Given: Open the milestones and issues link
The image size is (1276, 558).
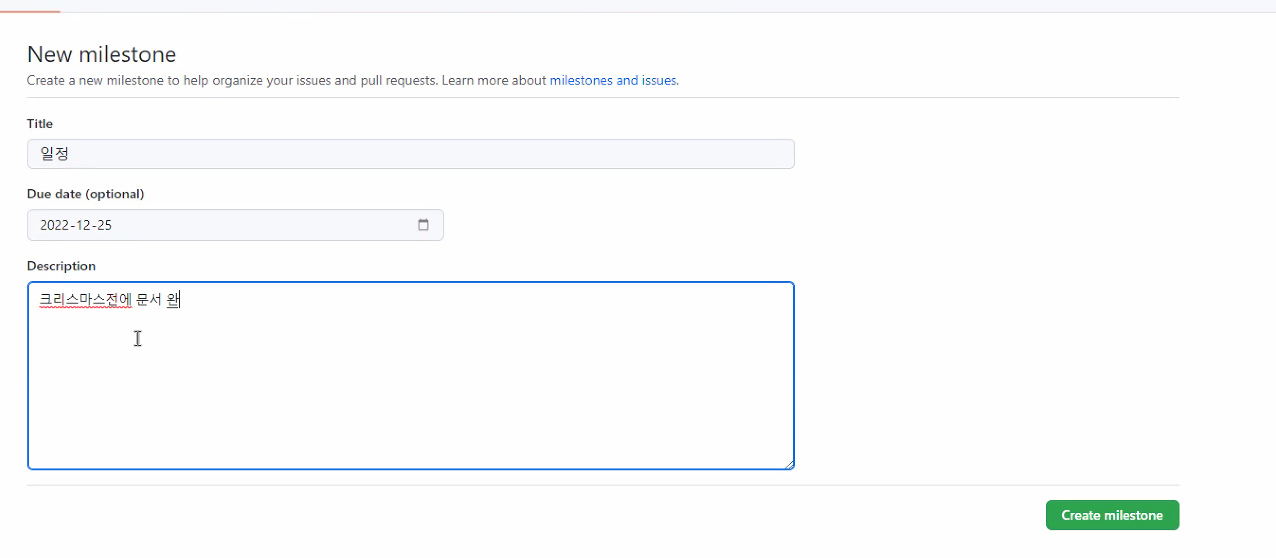Looking at the screenshot, I should click(x=613, y=80).
